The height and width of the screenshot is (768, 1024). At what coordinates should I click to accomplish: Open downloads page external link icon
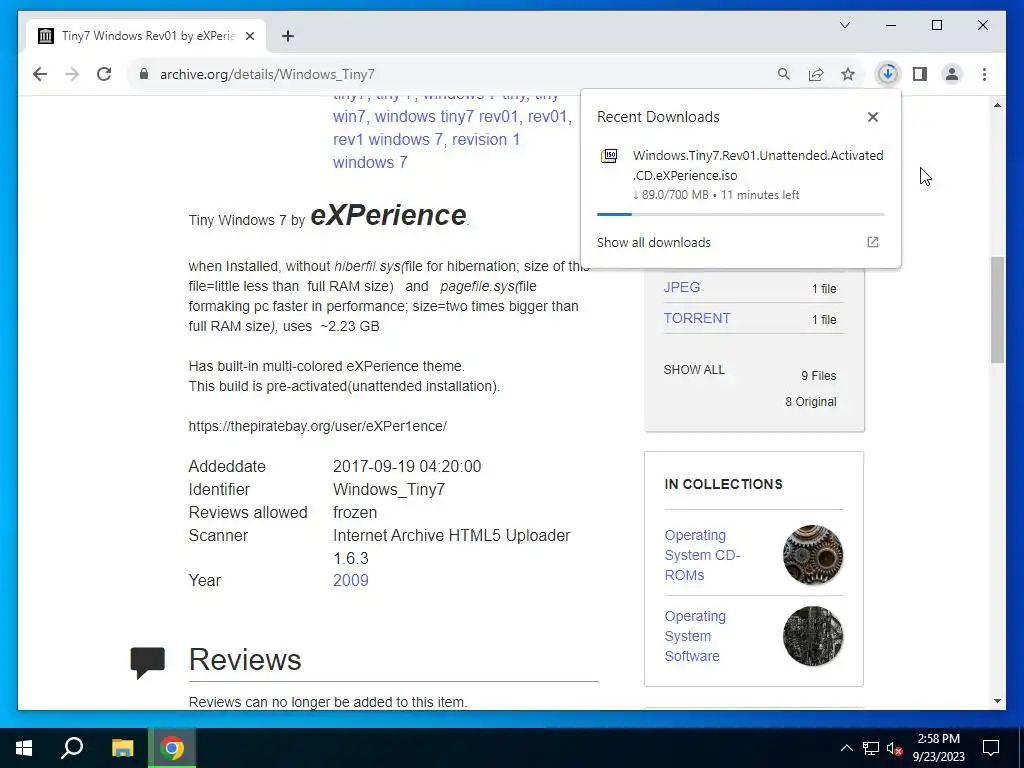872,242
